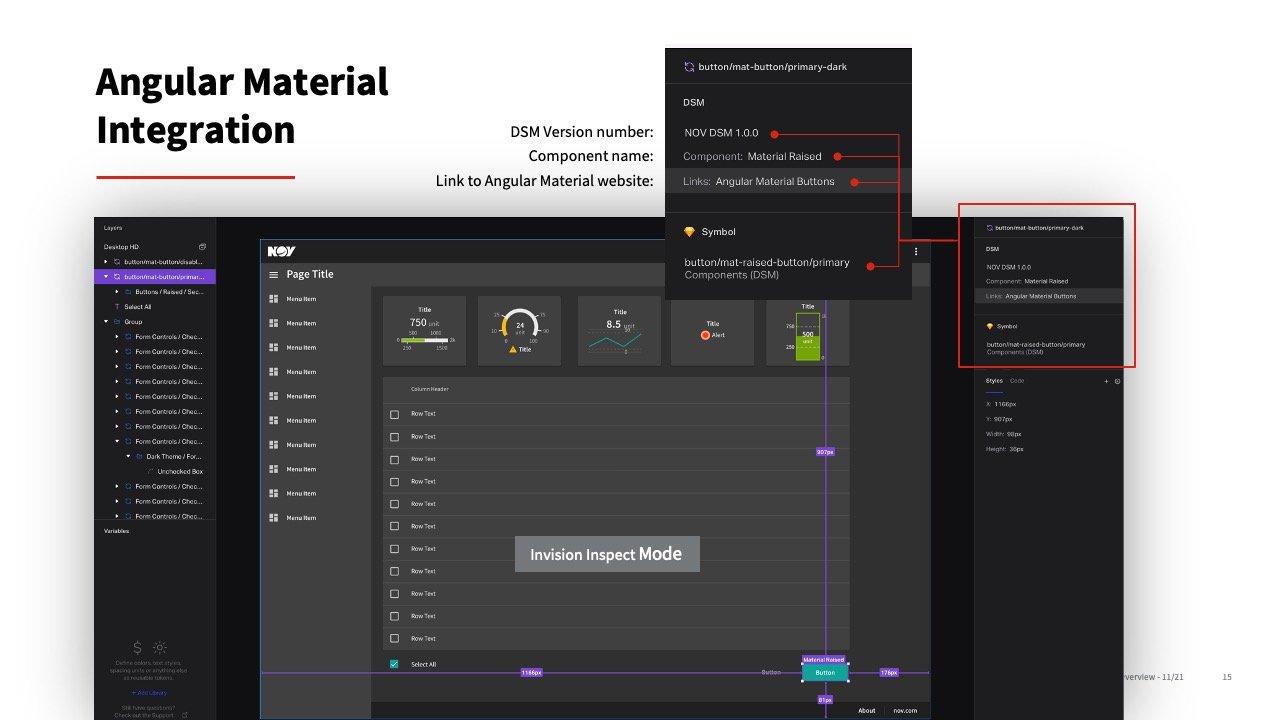Click the Material Raised tag above Button
Image resolution: width=1280 pixels, height=720 pixels.
(x=825, y=660)
